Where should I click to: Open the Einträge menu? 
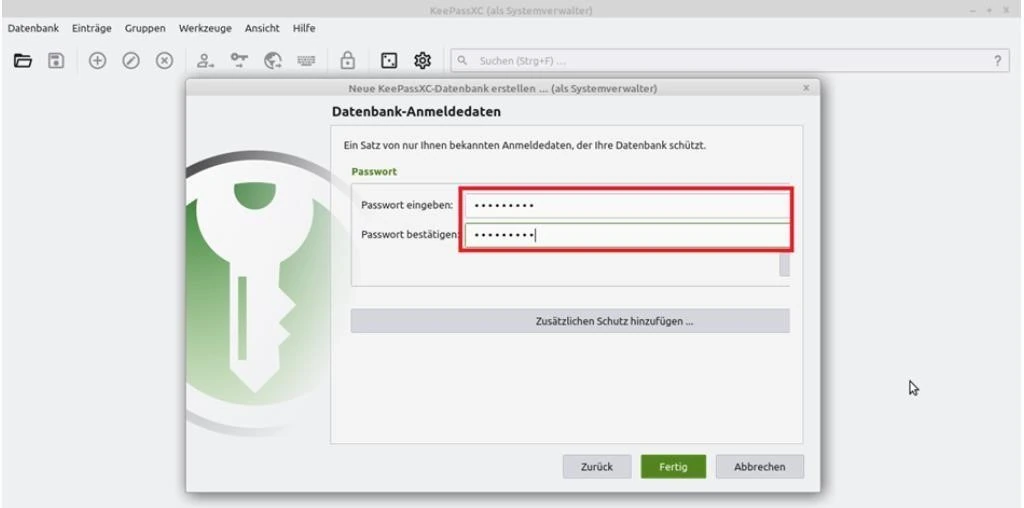92,28
